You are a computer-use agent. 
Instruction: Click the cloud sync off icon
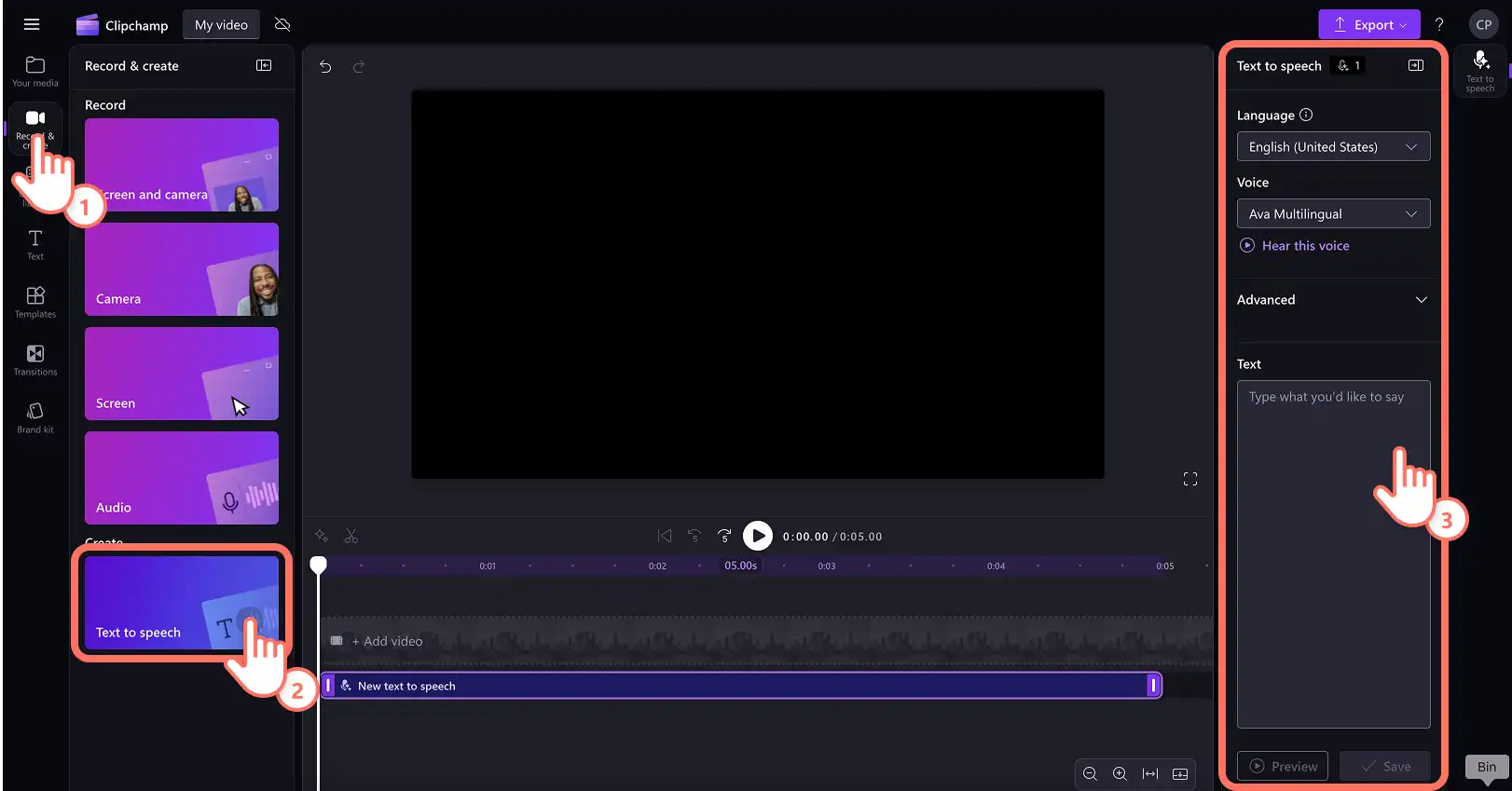pyautogui.click(x=282, y=24)
